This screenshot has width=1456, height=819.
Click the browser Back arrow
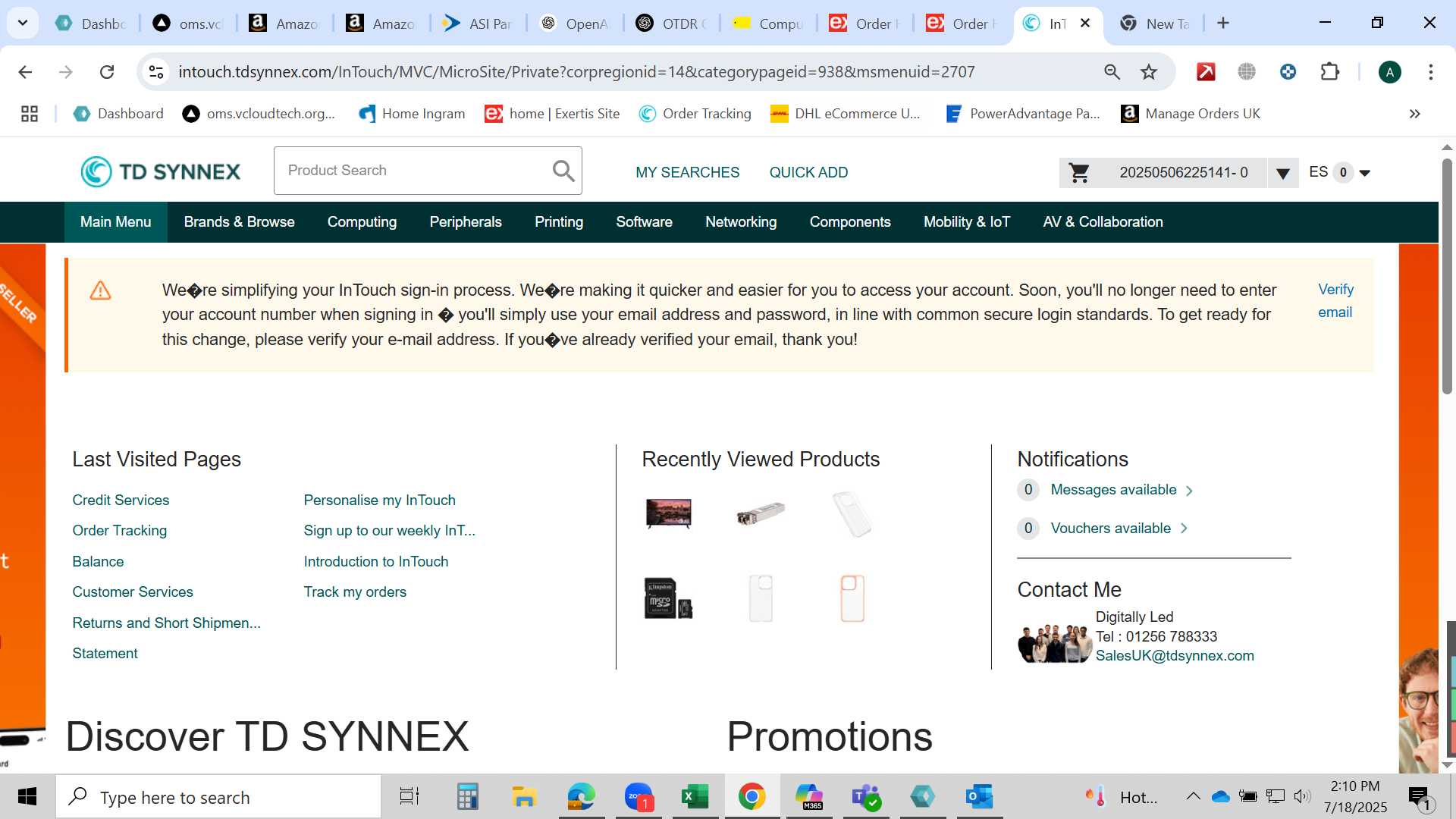25,72
